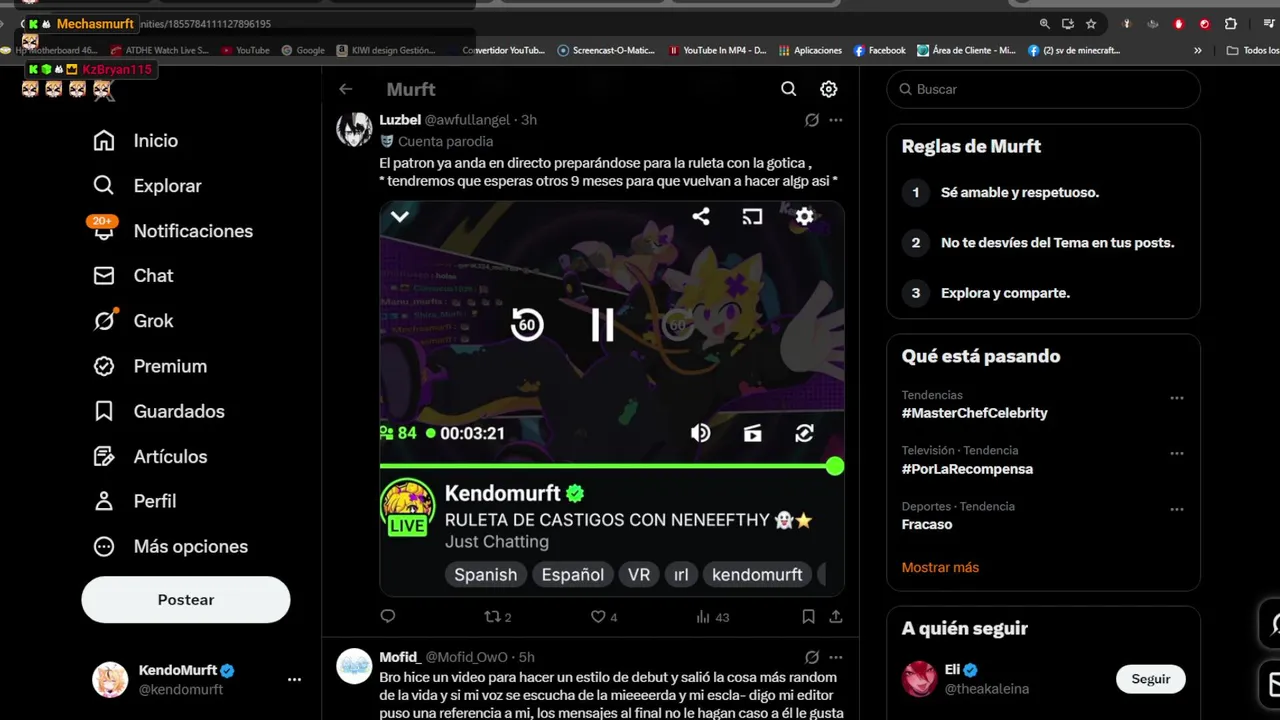Open Eli's profile avatar
The height and width of the screenshot is (720, 1280).
point(920,679)
